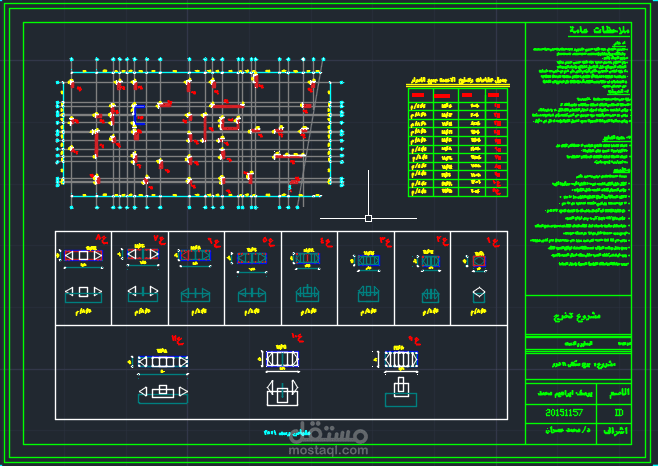Click the red ع١٠ footing detail label
Screen dimensions: 658x466
coord(298,338)
